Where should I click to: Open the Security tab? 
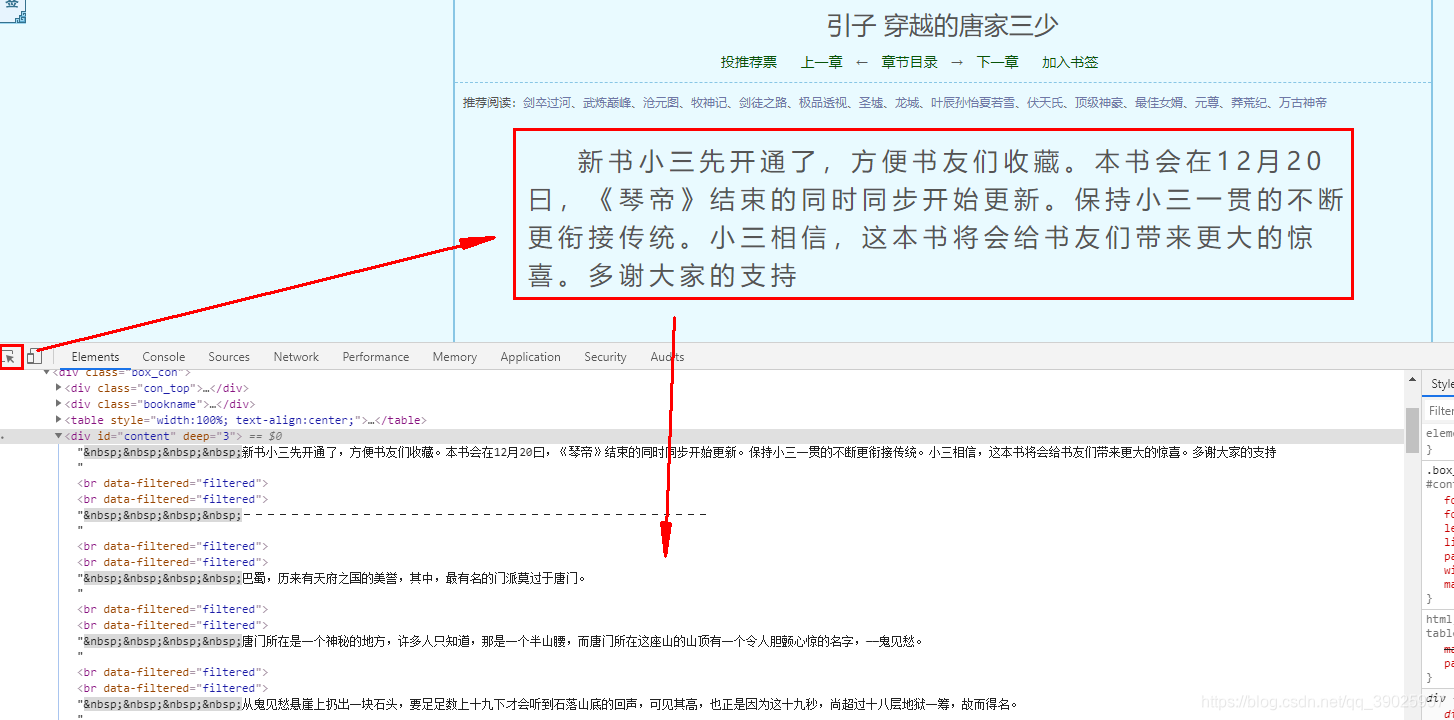click(x=605, y=357)
